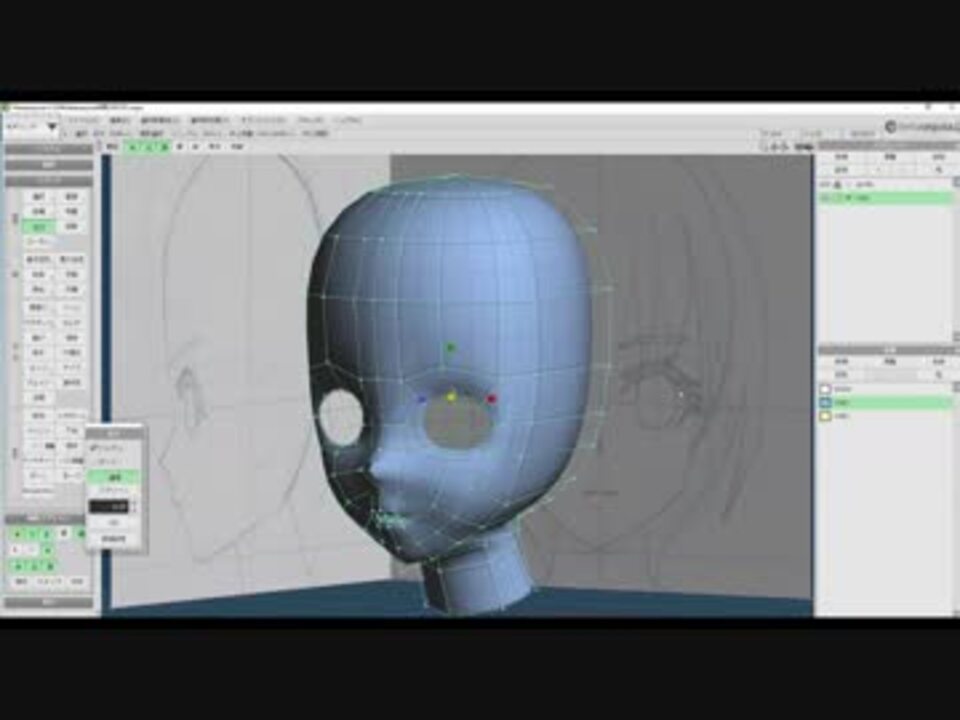Select the green highlighted option in floating panel
Viewport: 960px width, 720px height.
pyautogui.click(x=114, y=476)
